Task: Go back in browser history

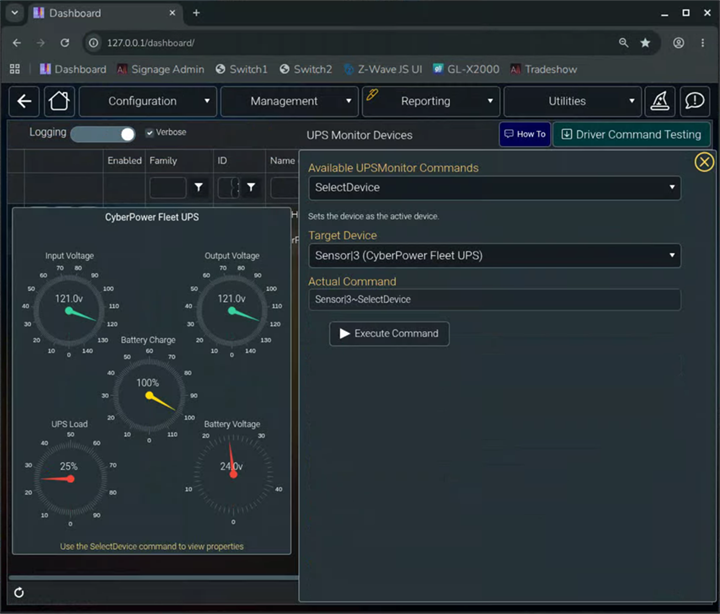Action: tap(17, 43)
